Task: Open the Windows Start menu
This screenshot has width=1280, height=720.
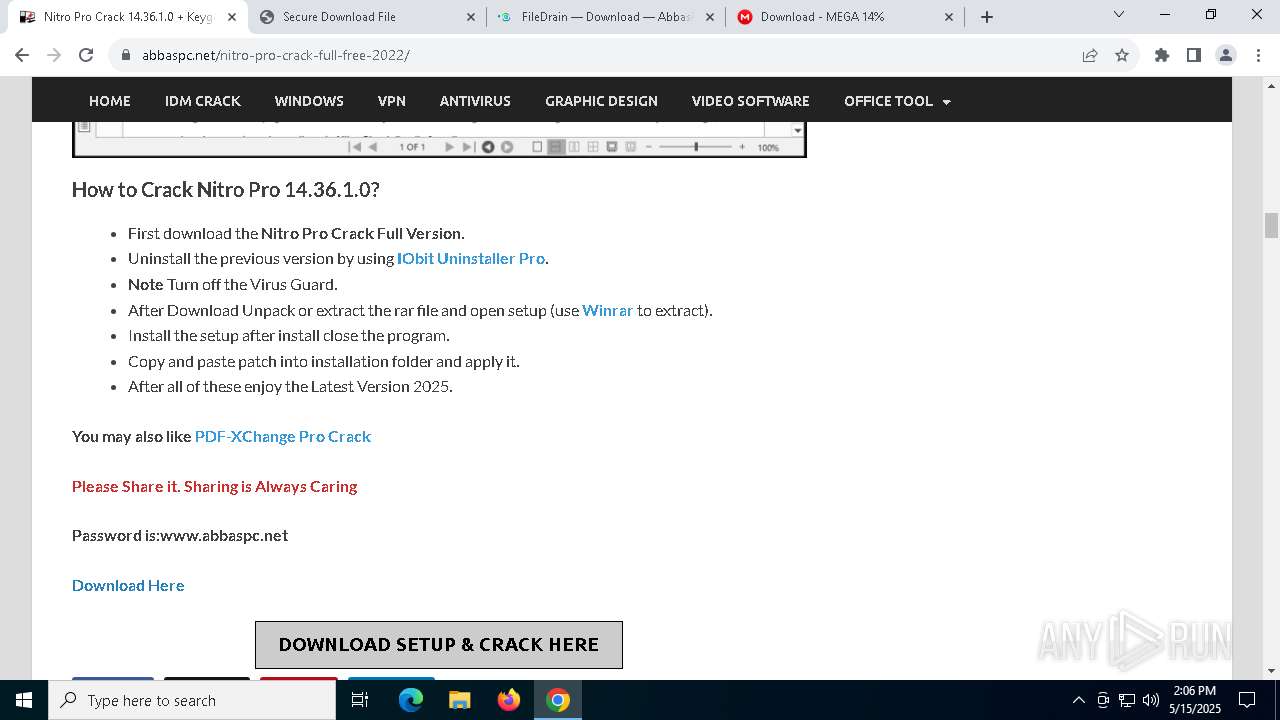Action: [x=24, y=700]
